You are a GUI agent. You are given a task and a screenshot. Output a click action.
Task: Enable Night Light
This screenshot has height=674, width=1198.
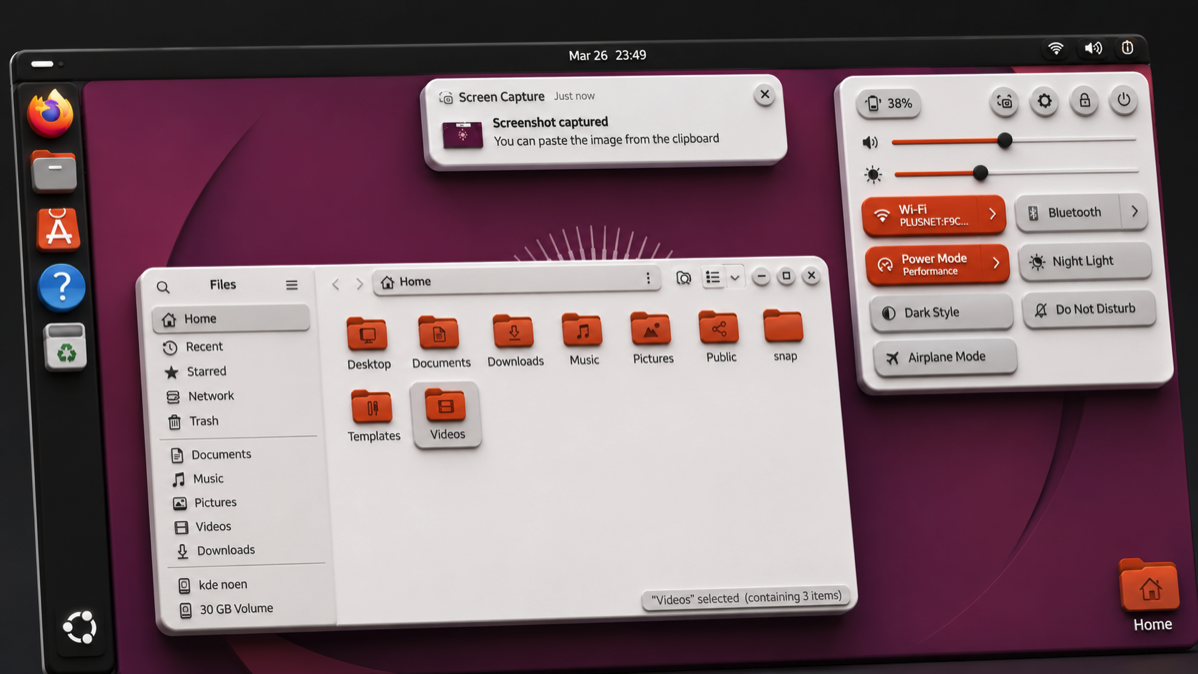click(x=1085, y=261)
